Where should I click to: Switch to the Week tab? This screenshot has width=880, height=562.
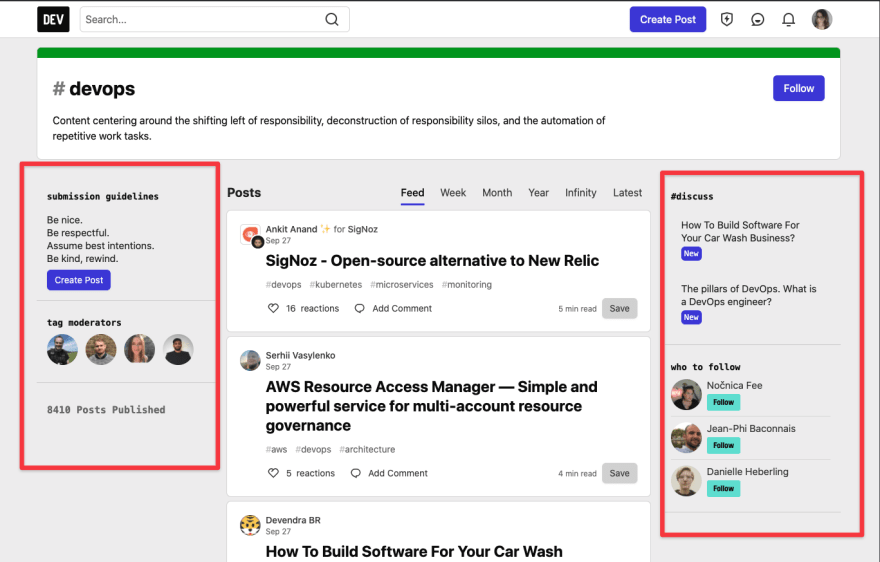point(453,193)
